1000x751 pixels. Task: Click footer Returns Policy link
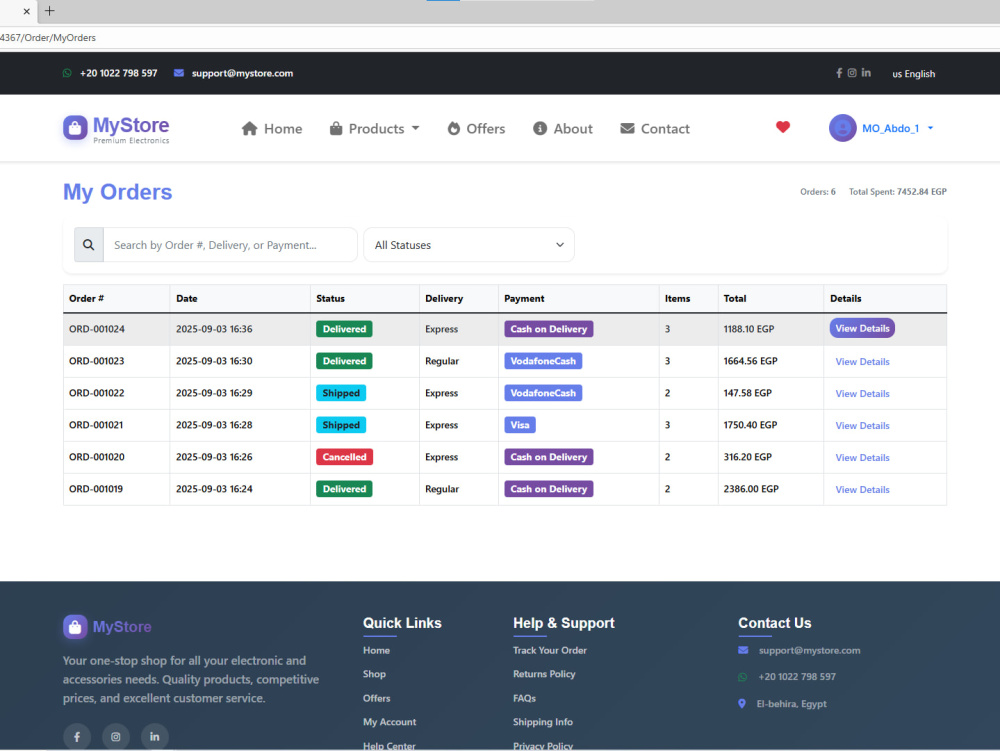[544, 674]
